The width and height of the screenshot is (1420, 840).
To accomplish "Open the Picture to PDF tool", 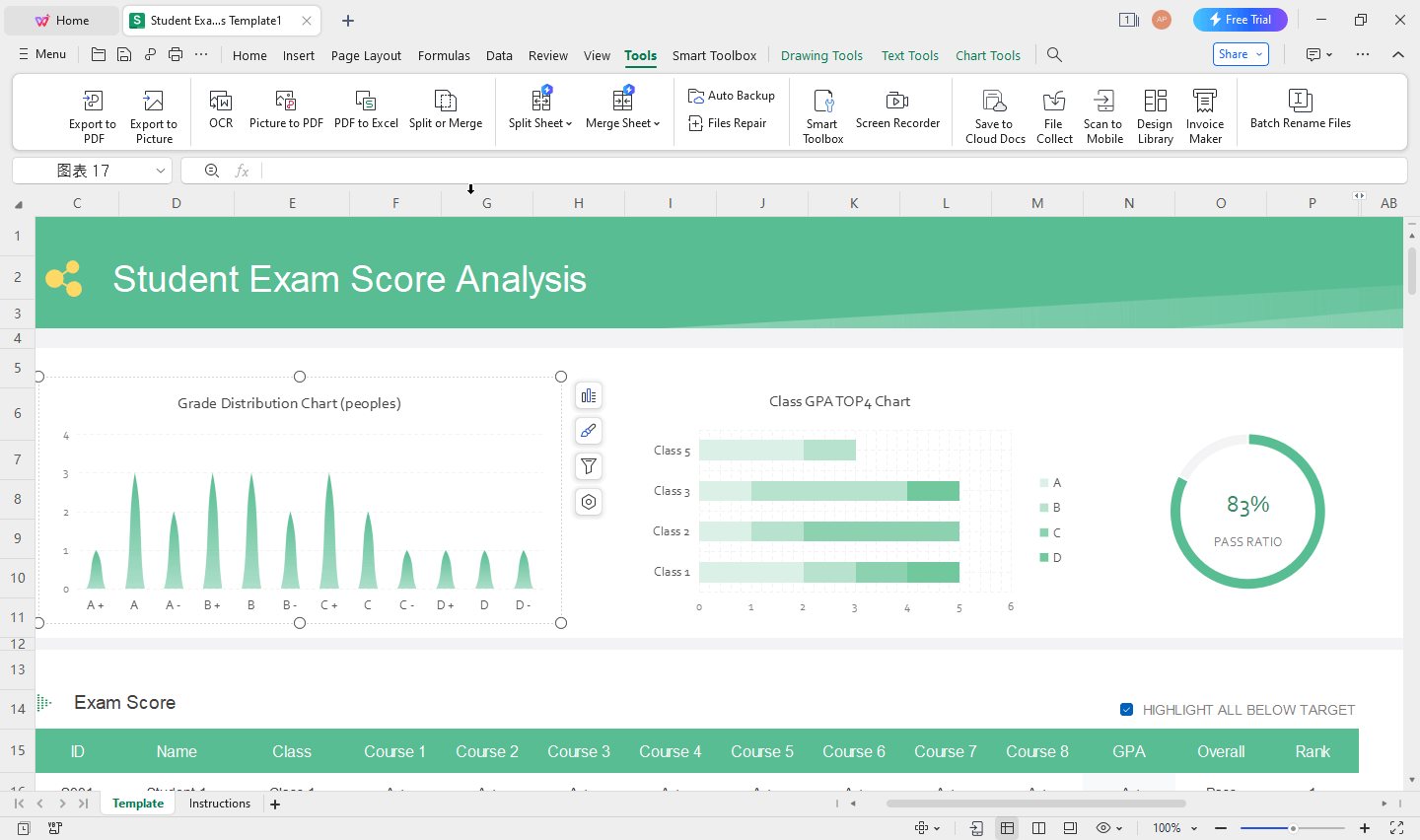I will pos(286,111).
